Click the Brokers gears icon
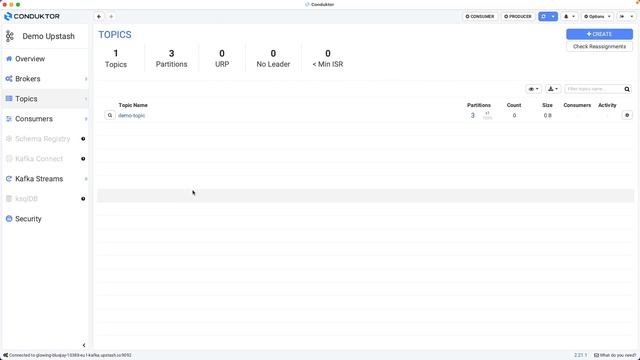 9,79
